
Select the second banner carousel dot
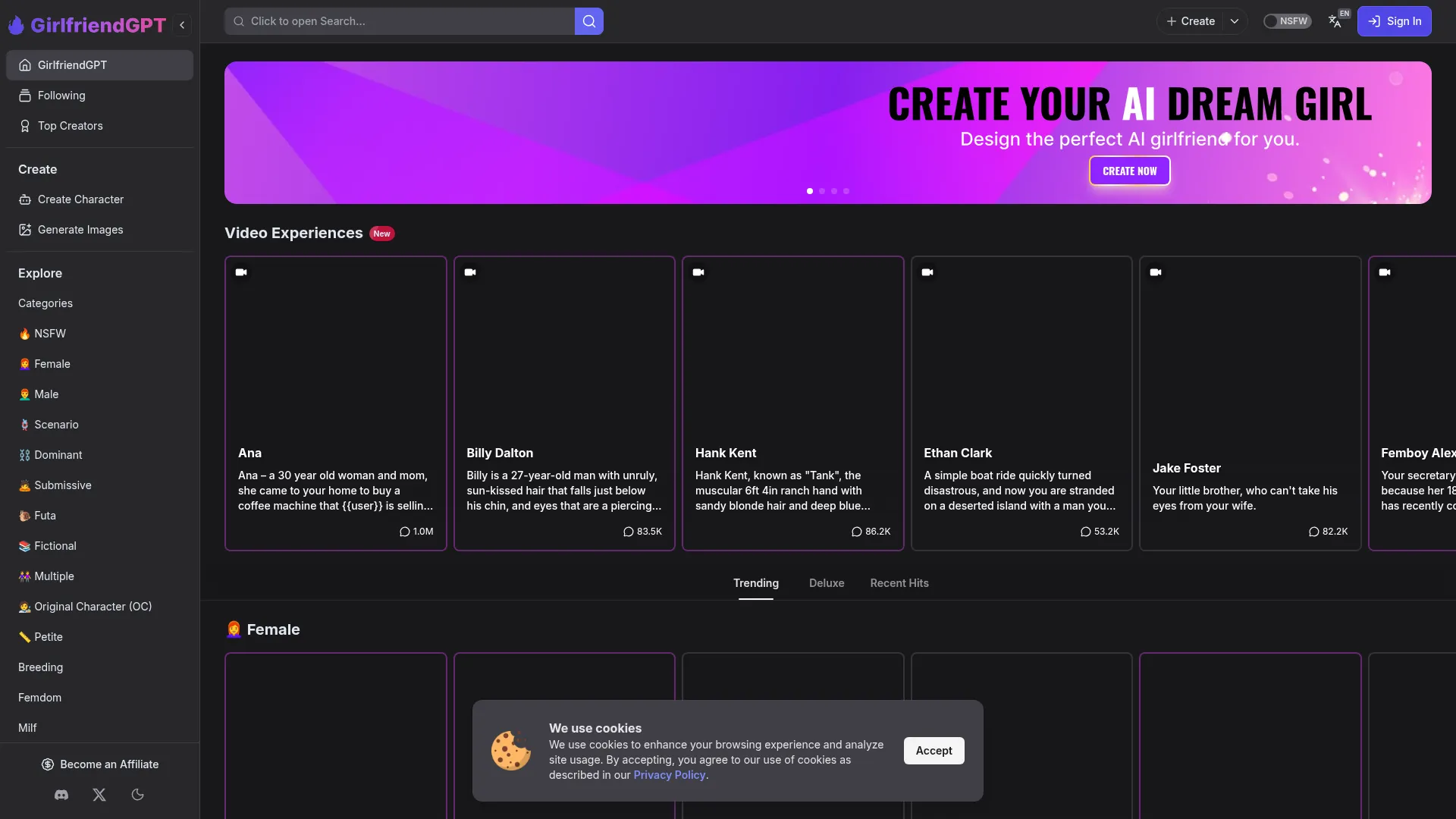[x=822, y=191]
